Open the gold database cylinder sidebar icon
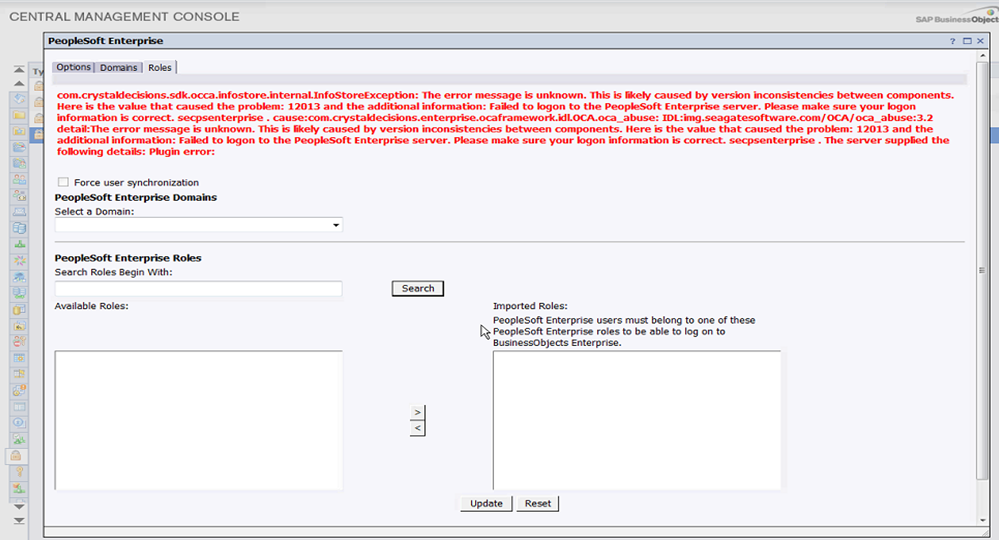The height and width of the screenshot is (540, 999). coord(19,309)
